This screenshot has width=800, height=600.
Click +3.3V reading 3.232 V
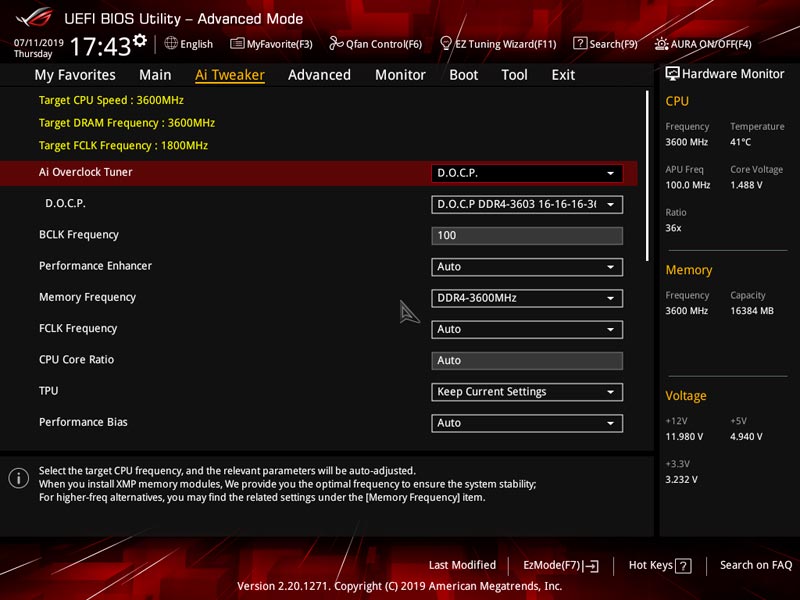click(x=682, y=480)
